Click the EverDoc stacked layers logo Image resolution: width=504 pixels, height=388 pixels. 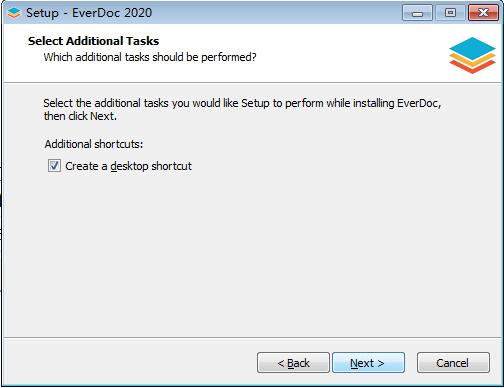(x=472, y=55)
